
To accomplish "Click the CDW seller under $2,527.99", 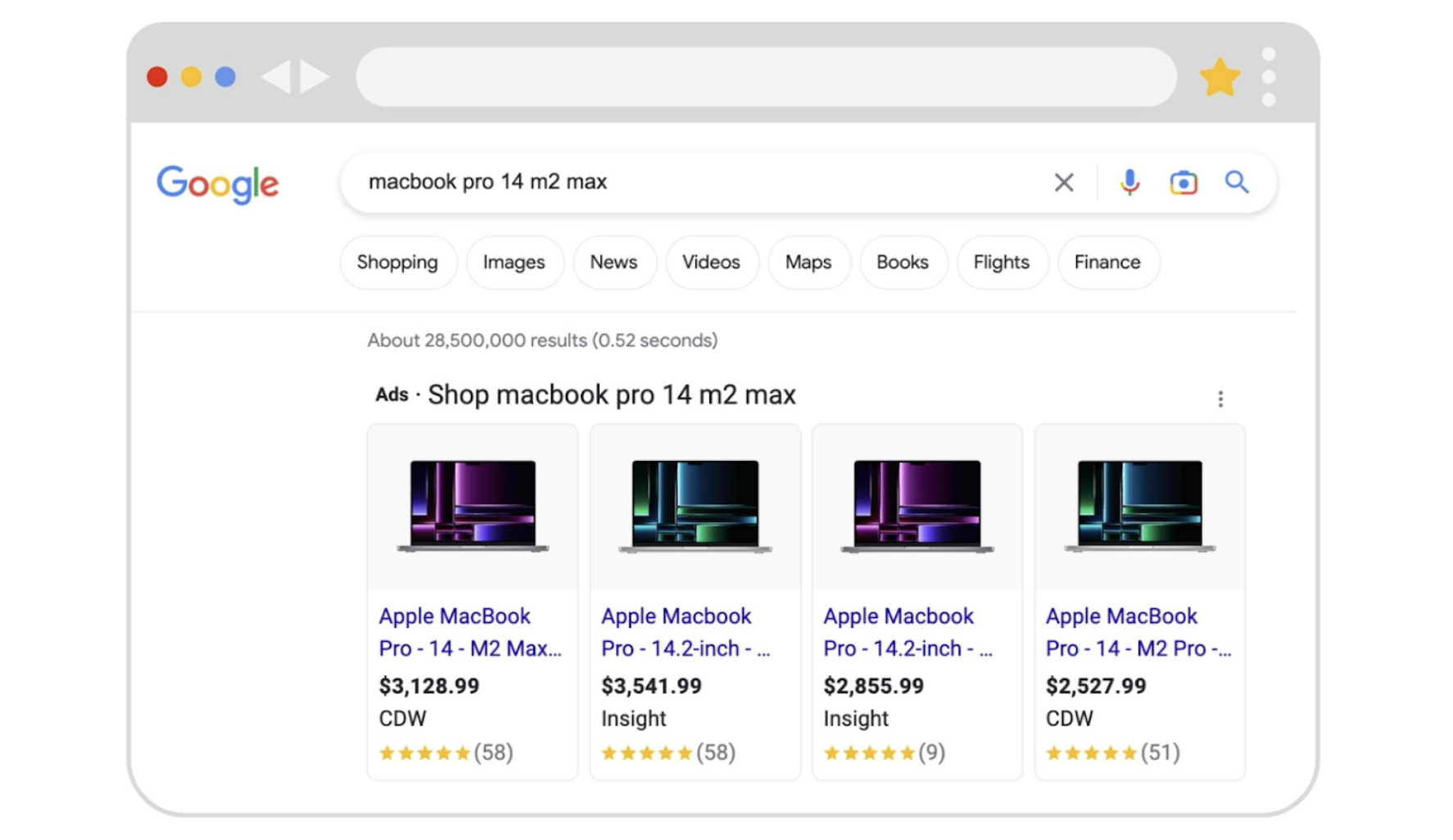I will point(1070,719).
